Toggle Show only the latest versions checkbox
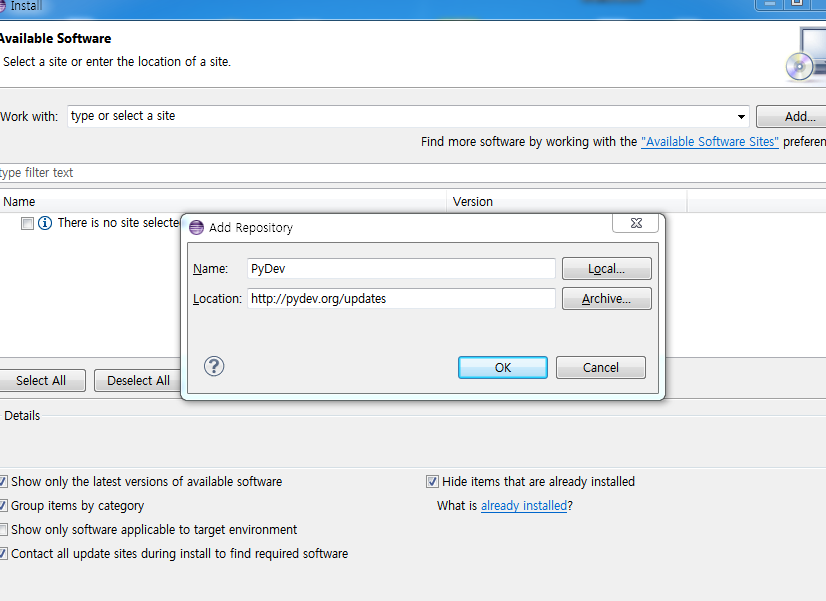This screenshot has height=601, width=826. 4,482
